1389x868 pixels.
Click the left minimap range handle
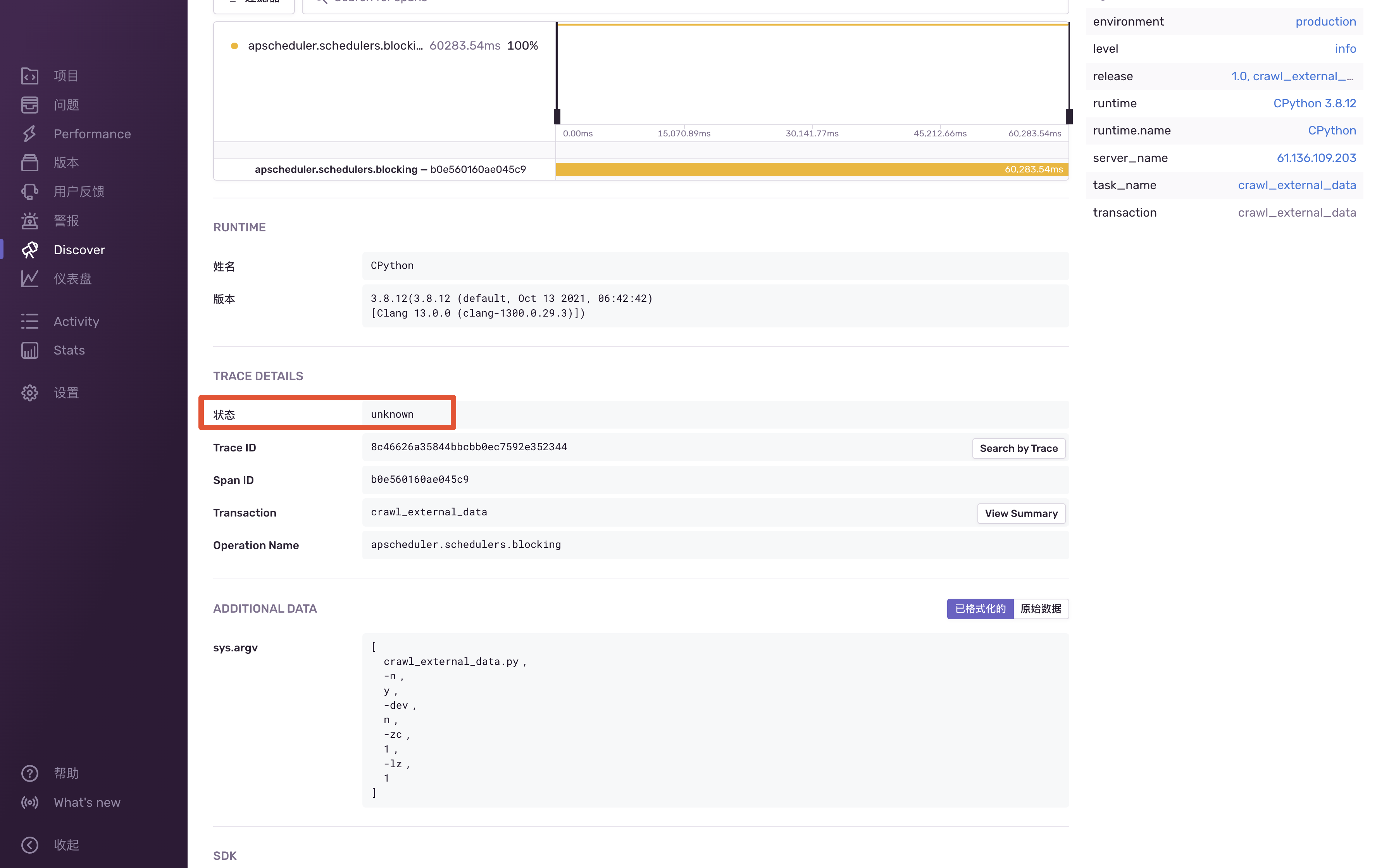point(557,116)
